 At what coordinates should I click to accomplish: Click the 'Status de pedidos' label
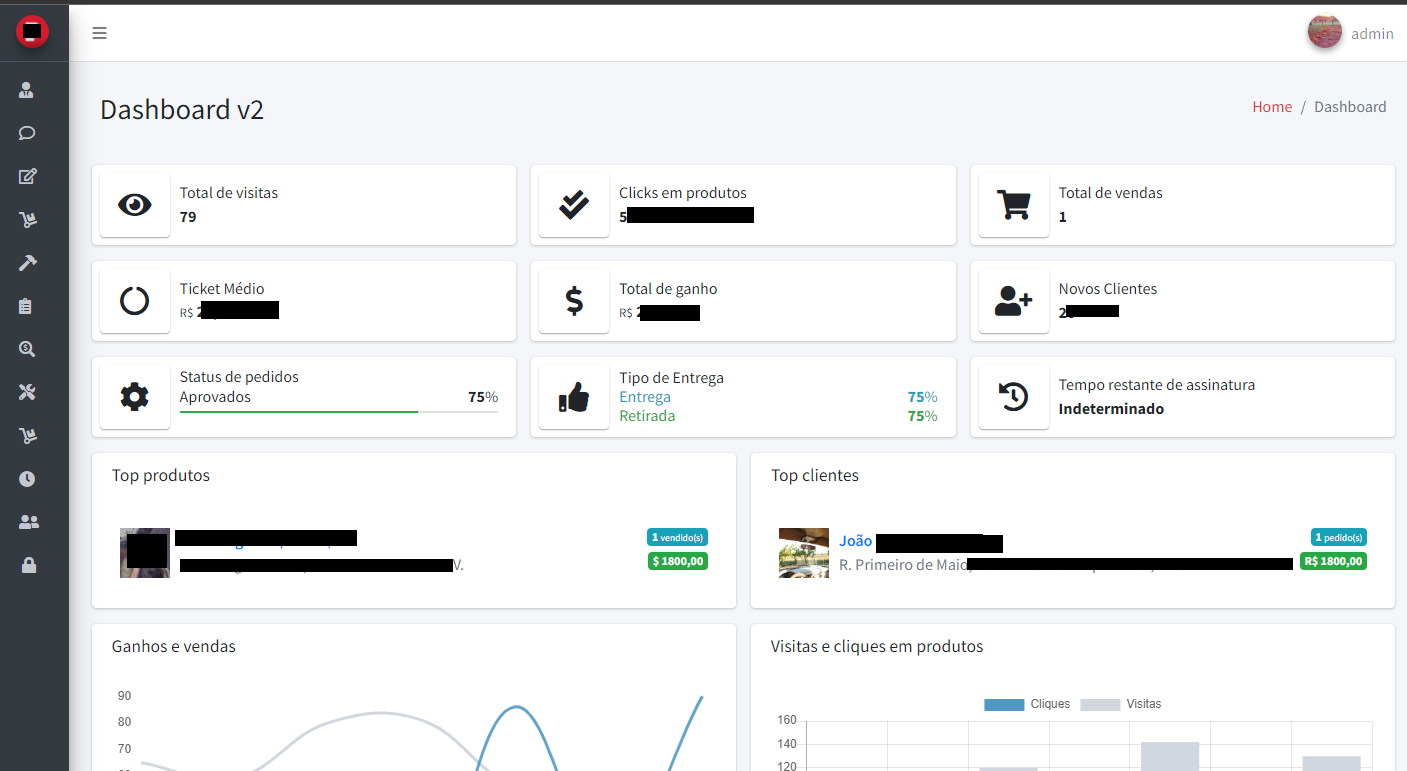[239, 377]
